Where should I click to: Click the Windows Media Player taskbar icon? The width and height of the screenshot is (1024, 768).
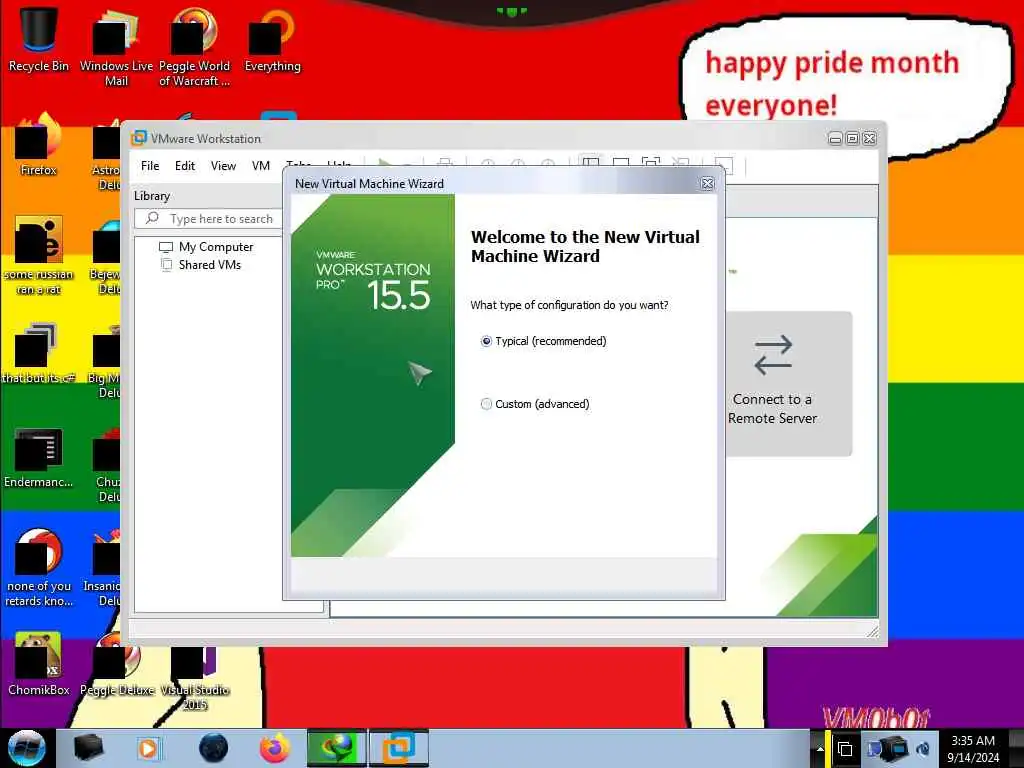point(148,748)
